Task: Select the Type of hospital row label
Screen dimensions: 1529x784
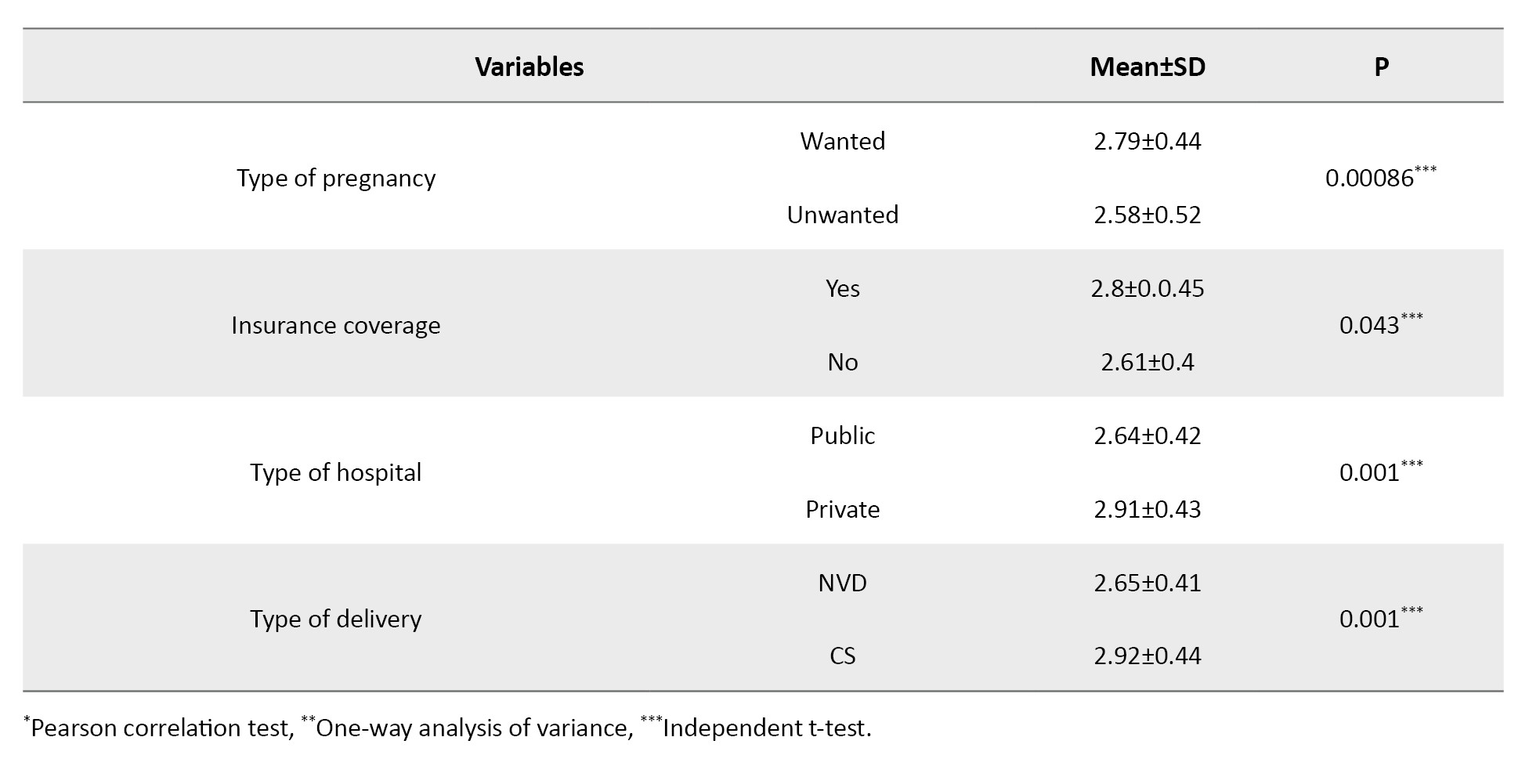Action: click(x=336, y=473)
